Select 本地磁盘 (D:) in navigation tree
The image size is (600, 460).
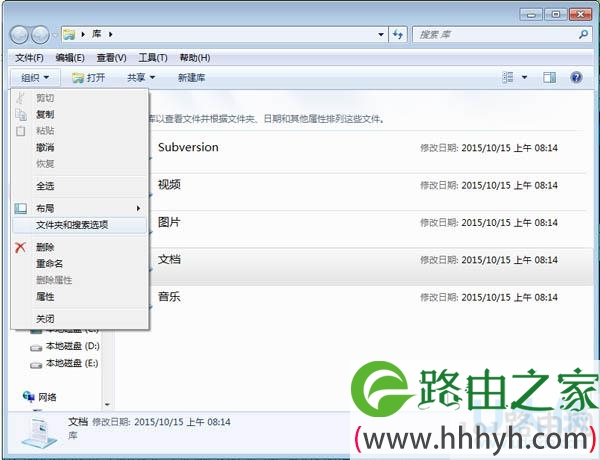point(72,346)
